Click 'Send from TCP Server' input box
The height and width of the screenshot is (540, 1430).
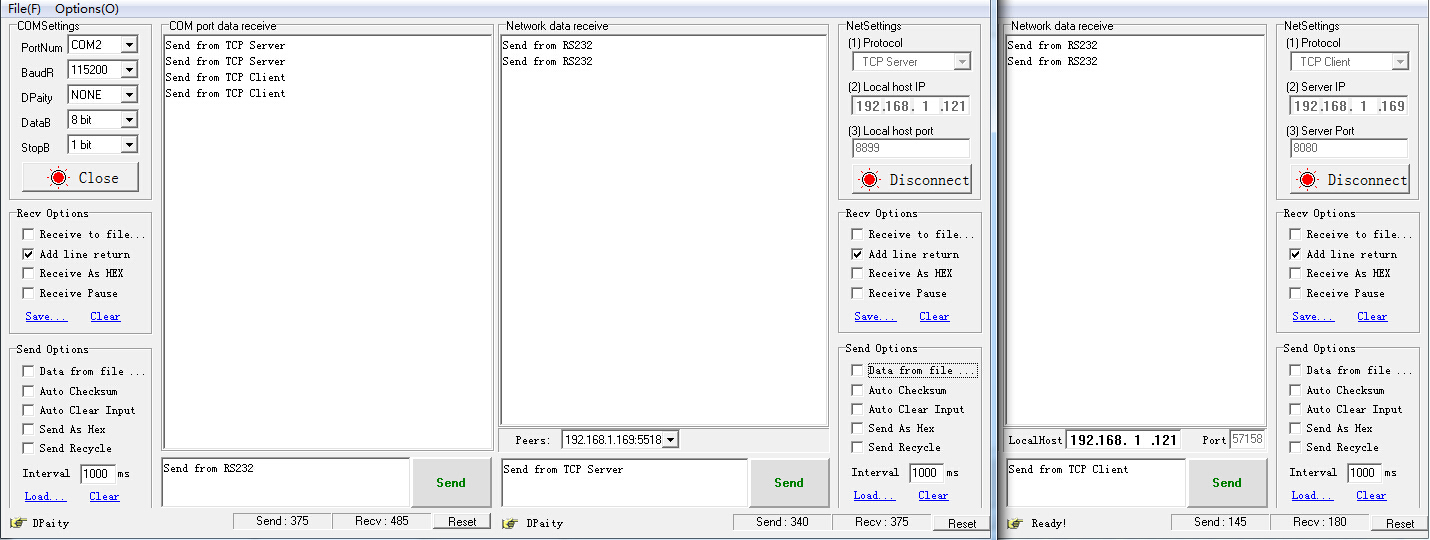click(x=624, y=482)
